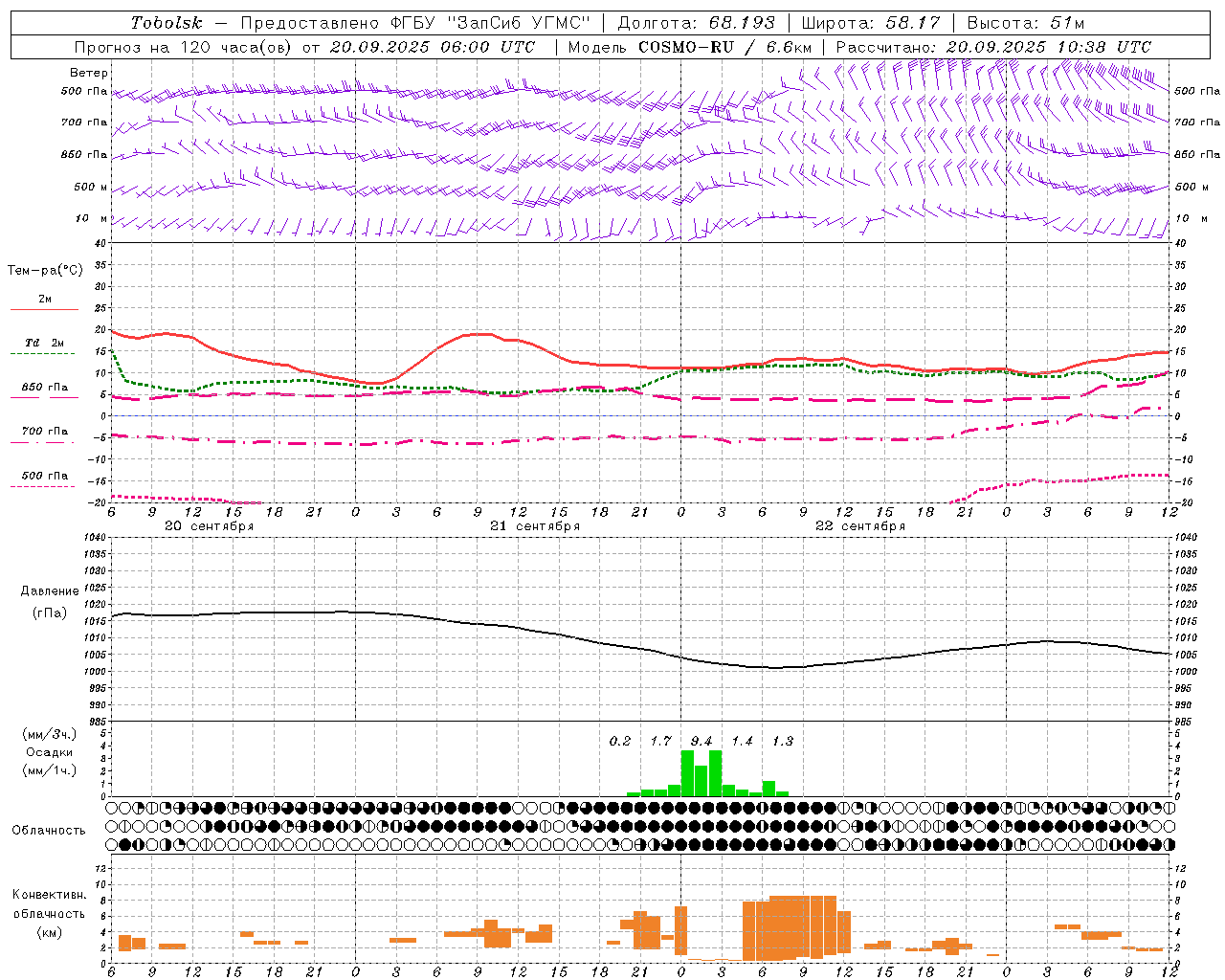1225x980 pixels.
Task: Select the 'Модель COSMO-RU / 6.6км' label
Action: point(690,47)
